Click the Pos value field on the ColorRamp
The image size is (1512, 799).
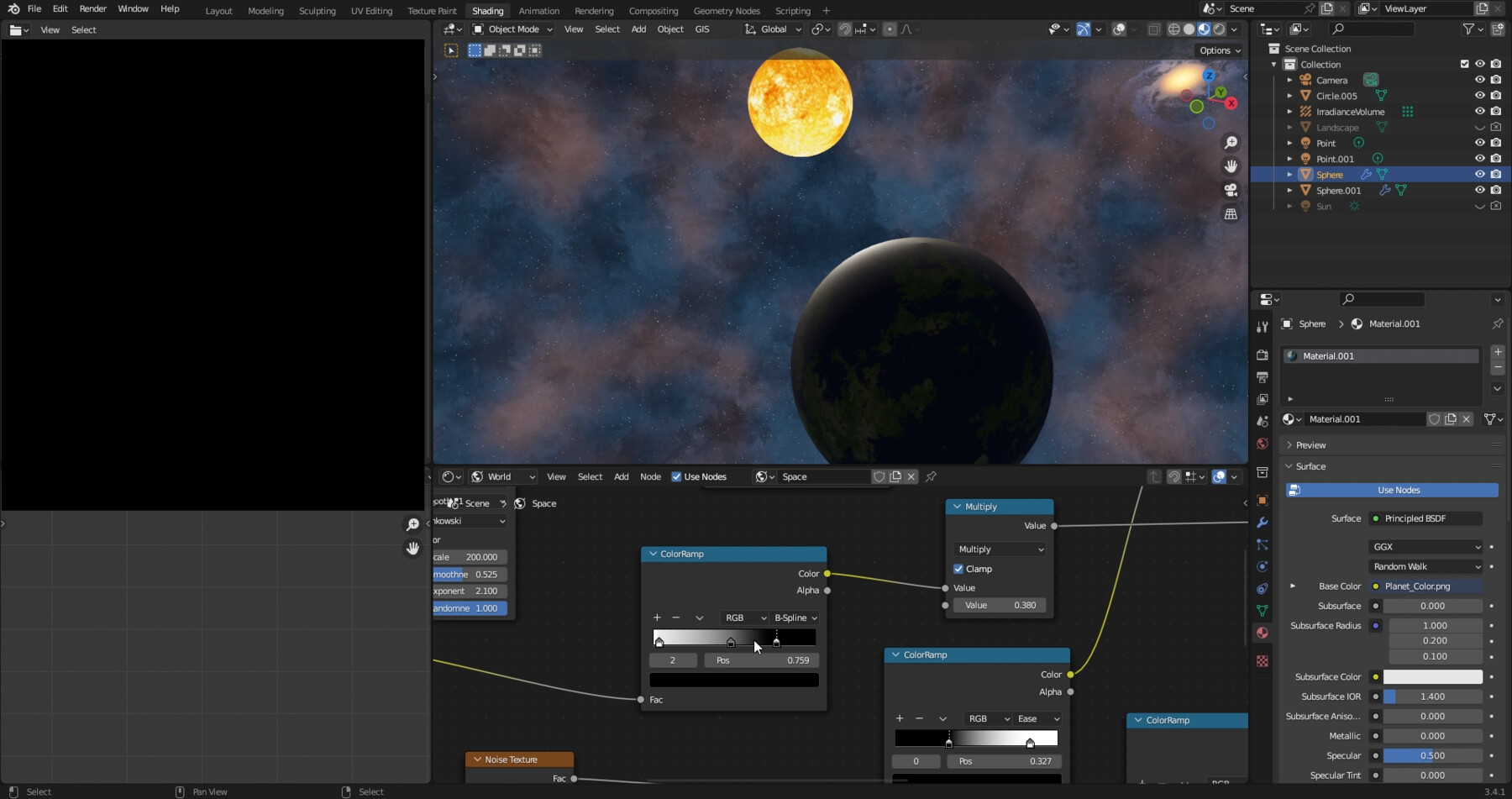760,660
